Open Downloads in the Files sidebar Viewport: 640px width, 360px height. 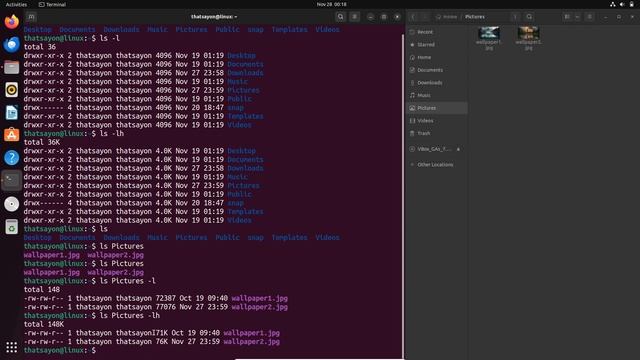437,82
